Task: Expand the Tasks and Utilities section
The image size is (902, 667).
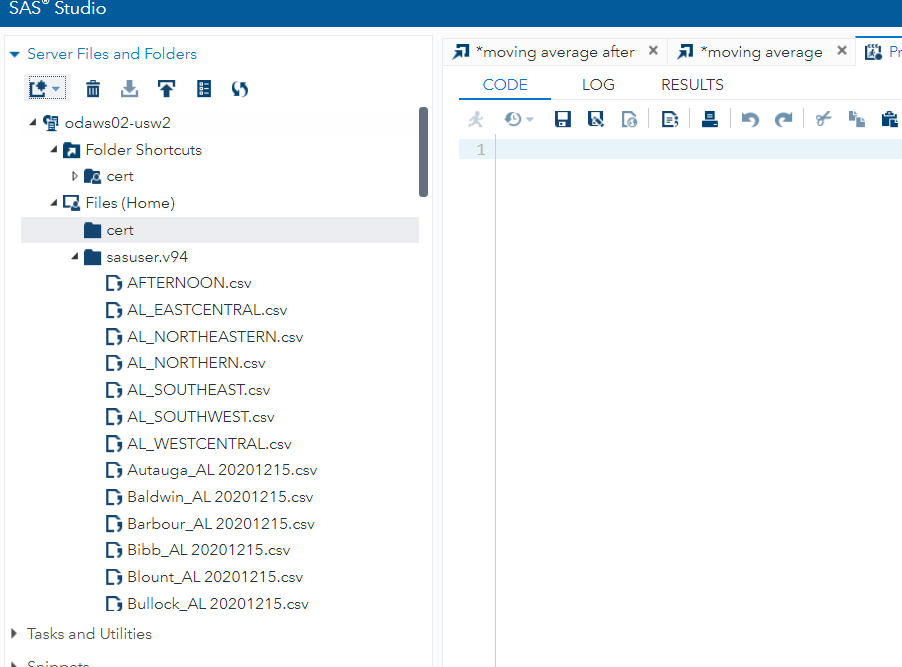Action: [14, 634]
